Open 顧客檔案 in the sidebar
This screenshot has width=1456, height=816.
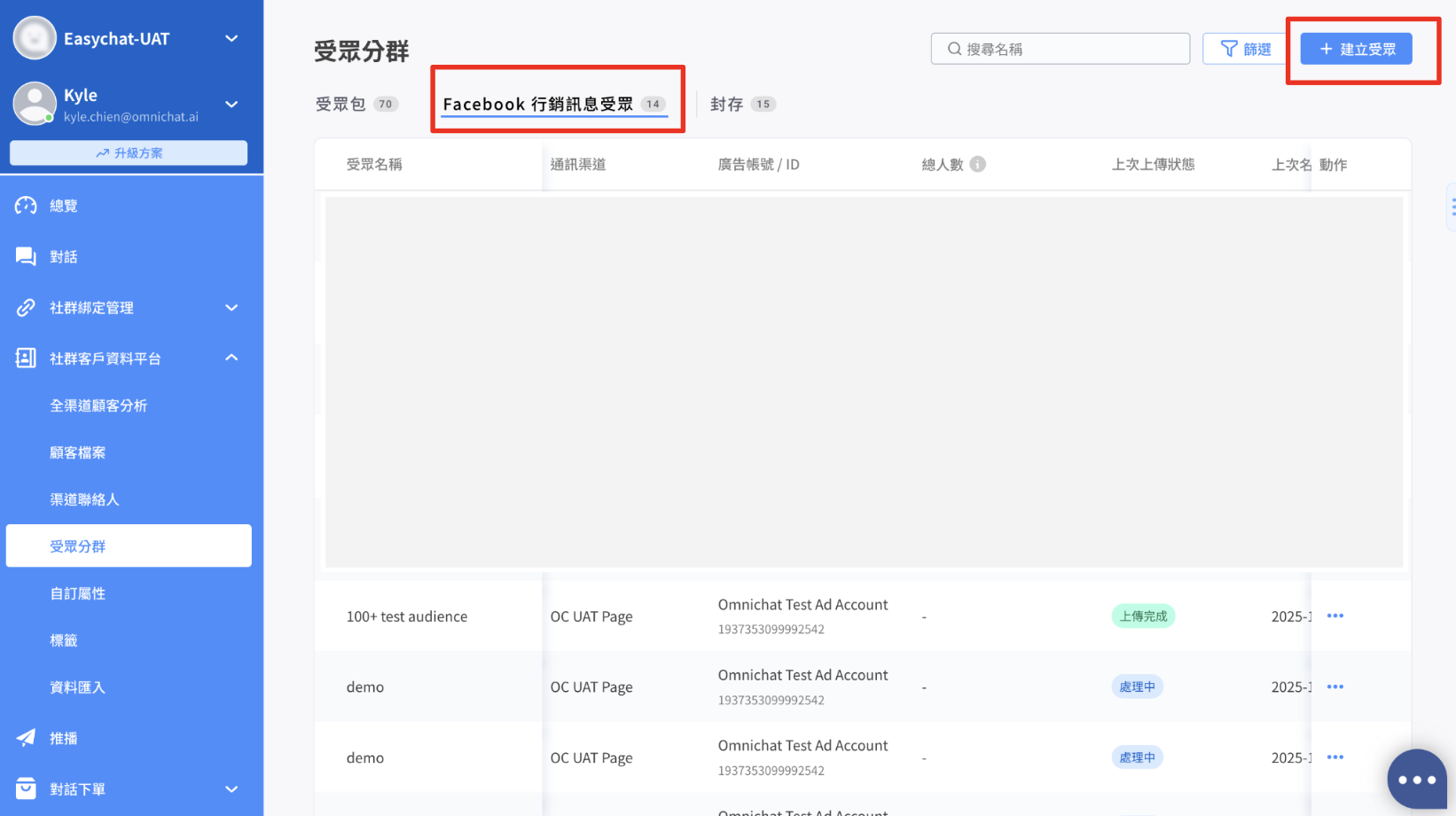click(x=78, y=452)
